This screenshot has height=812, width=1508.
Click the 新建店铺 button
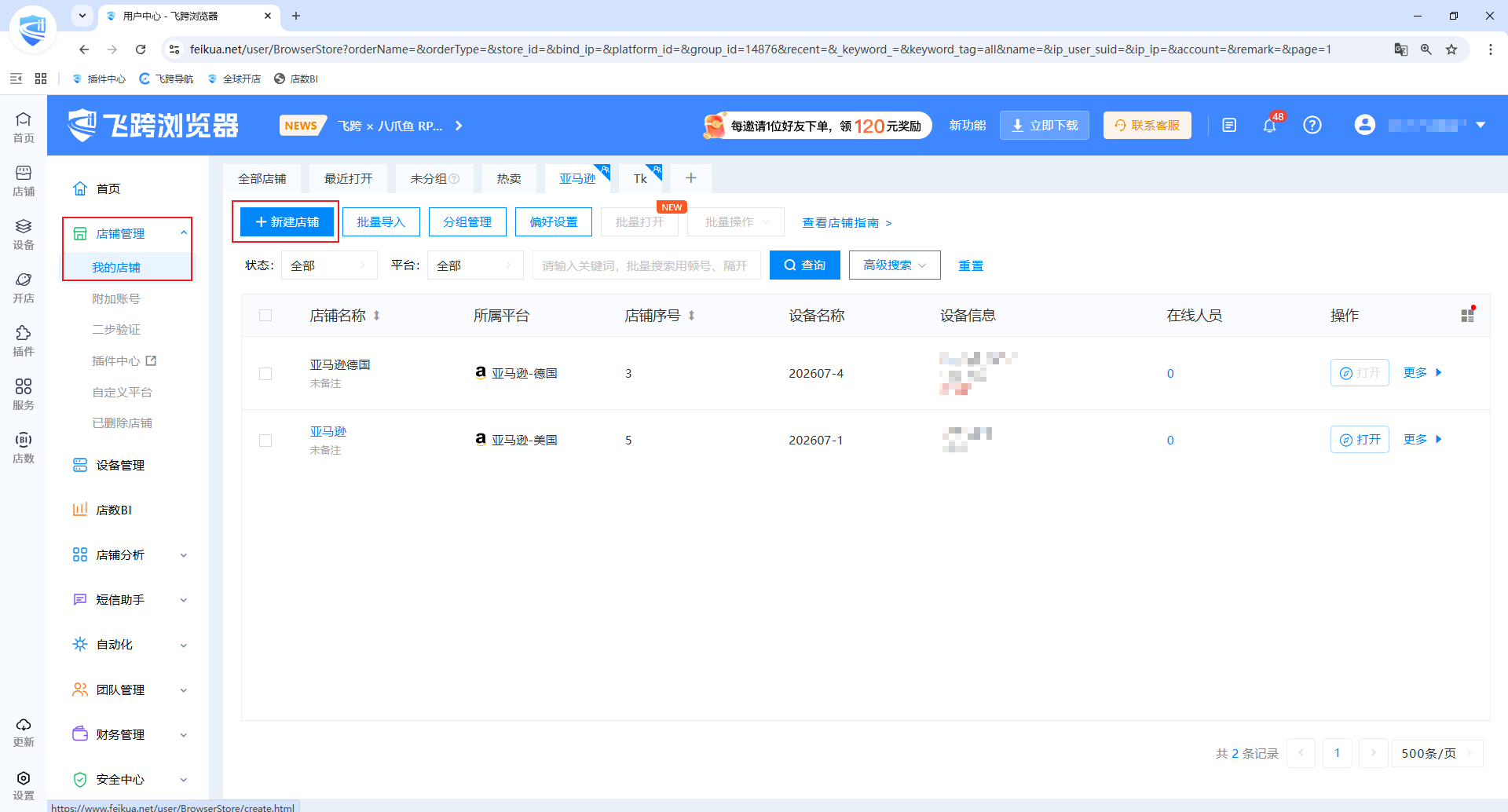[287, 222]
